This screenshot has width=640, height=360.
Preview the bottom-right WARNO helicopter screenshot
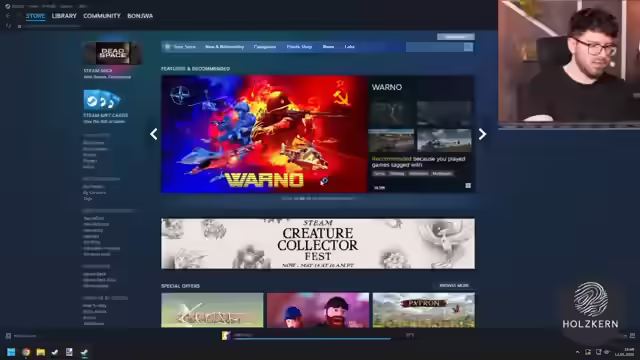click(x=444, y=141)
